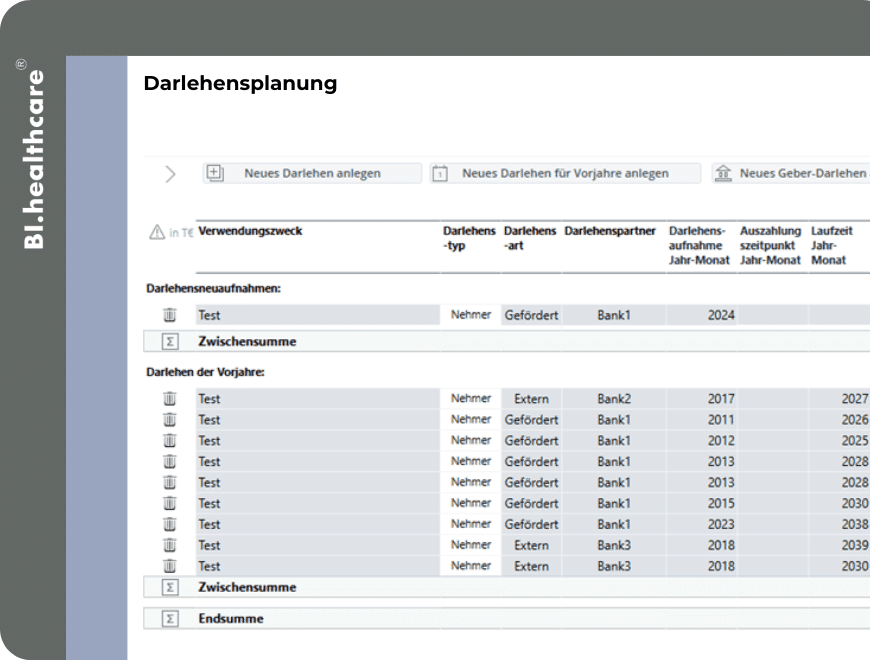Remove the Bank1 loan taken in 2011
The width and height of the screenshot is (870, 660).
click(x=170, y=420)
